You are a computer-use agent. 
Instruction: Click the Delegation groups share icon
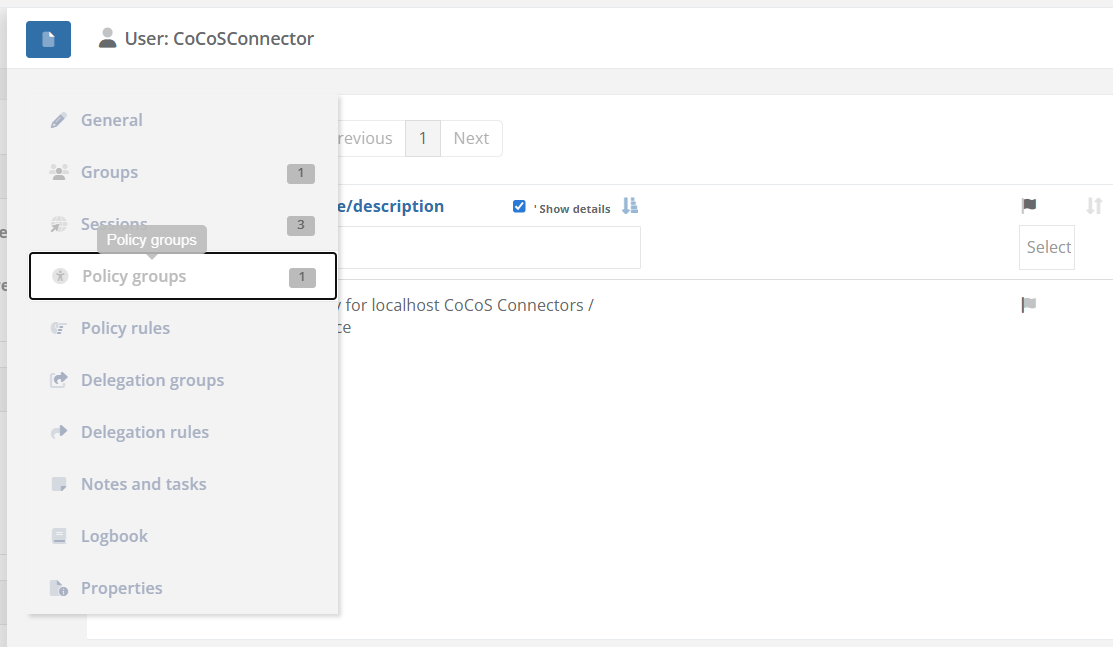pyautogui.click(x=59, y=380)
